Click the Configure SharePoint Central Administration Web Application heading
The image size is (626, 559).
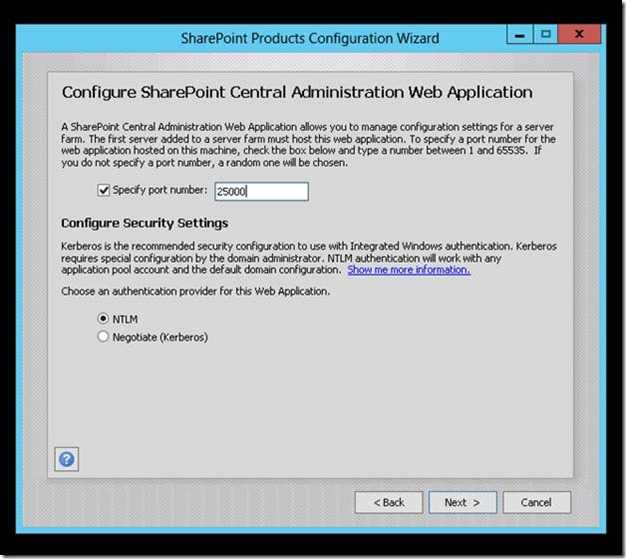tap(297, 93)
